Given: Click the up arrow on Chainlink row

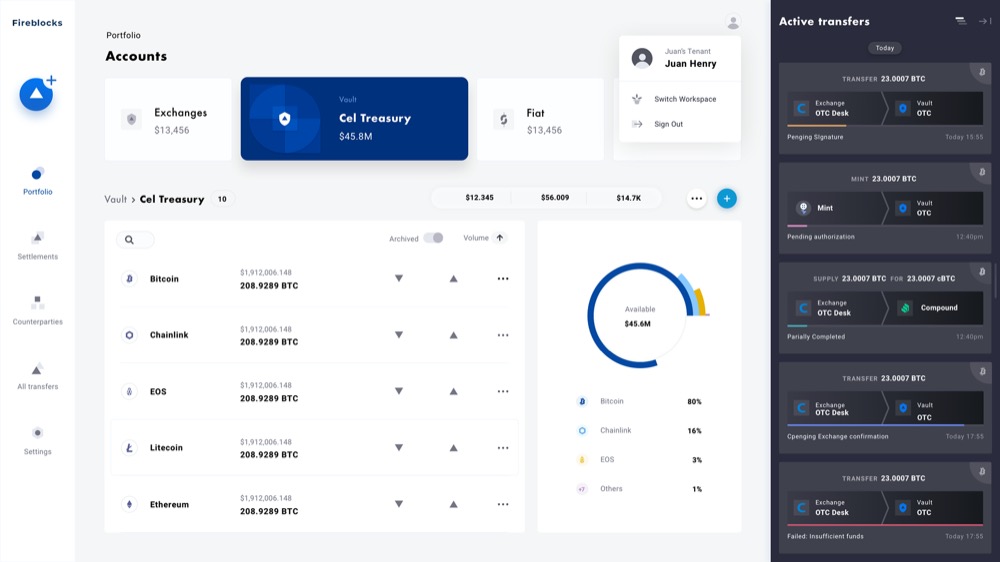Looking at the screenshot, I should click(x=453, y=335).
